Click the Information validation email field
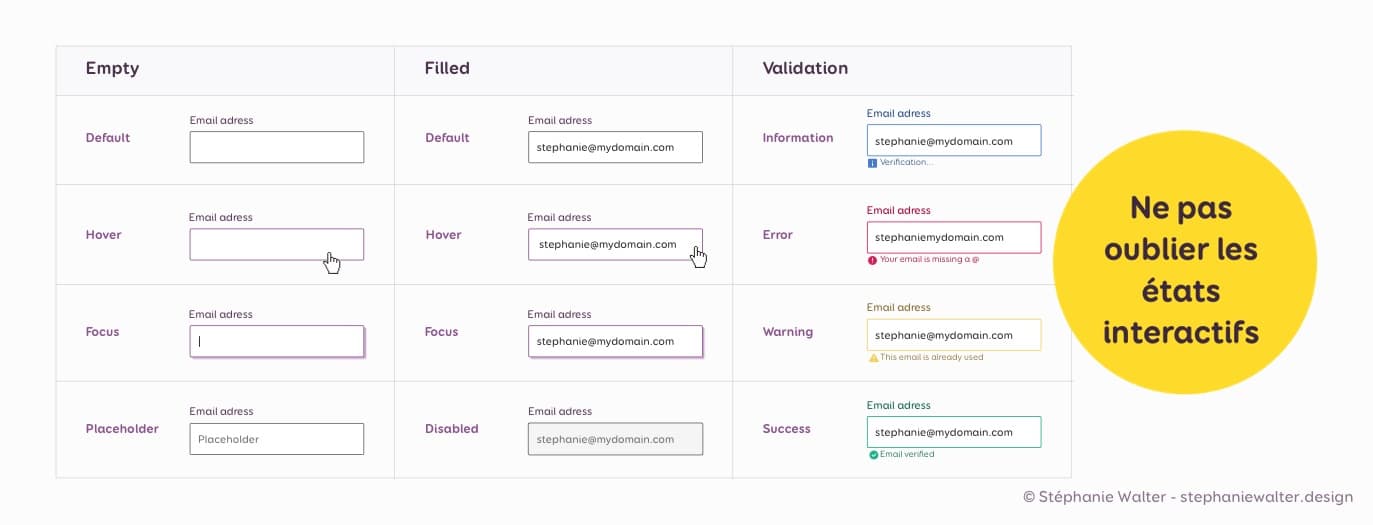 coord(953,141)
